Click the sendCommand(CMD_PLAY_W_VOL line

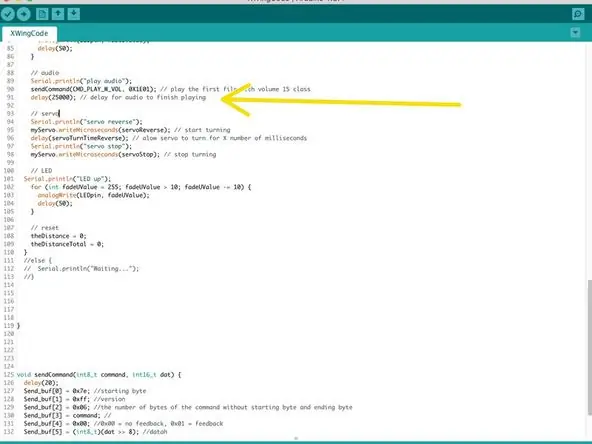(x=170, y=89)
